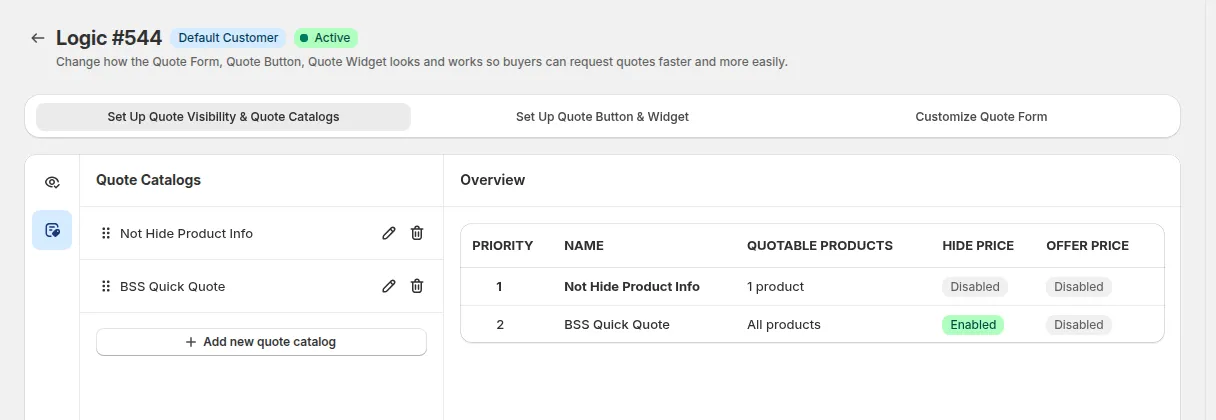Click the All products cell
Viewport: 1216px width, 420px height.
[784, 325]
